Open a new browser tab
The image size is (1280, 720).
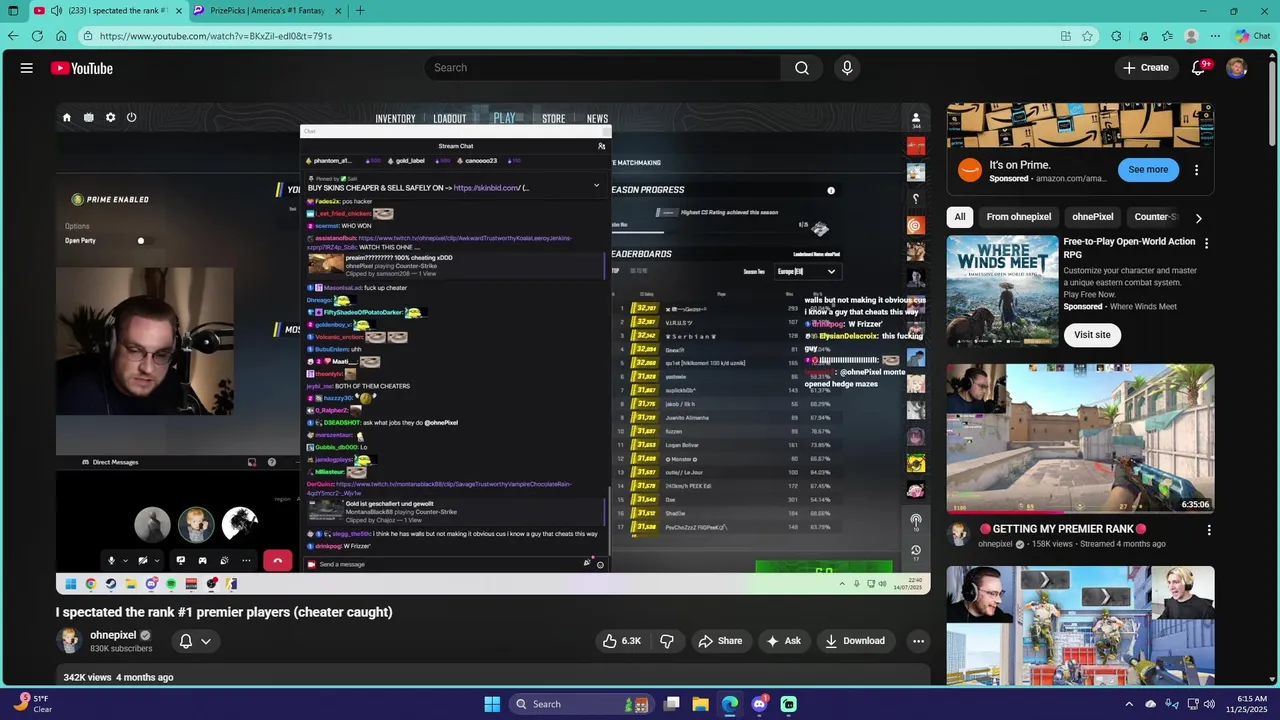pyautogui.click(x=360, y=11)
